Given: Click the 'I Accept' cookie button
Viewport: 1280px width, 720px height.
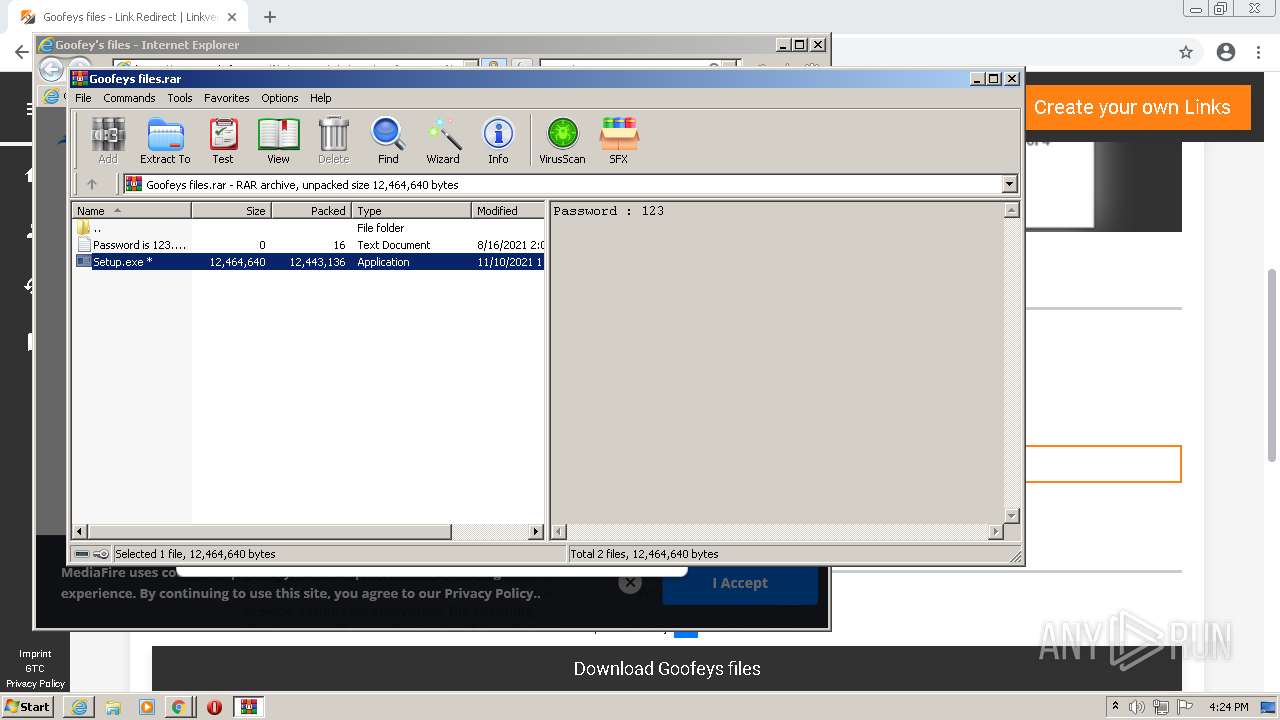Looking at the screenshot, I should pyautogui.click(x=740, y=583).
